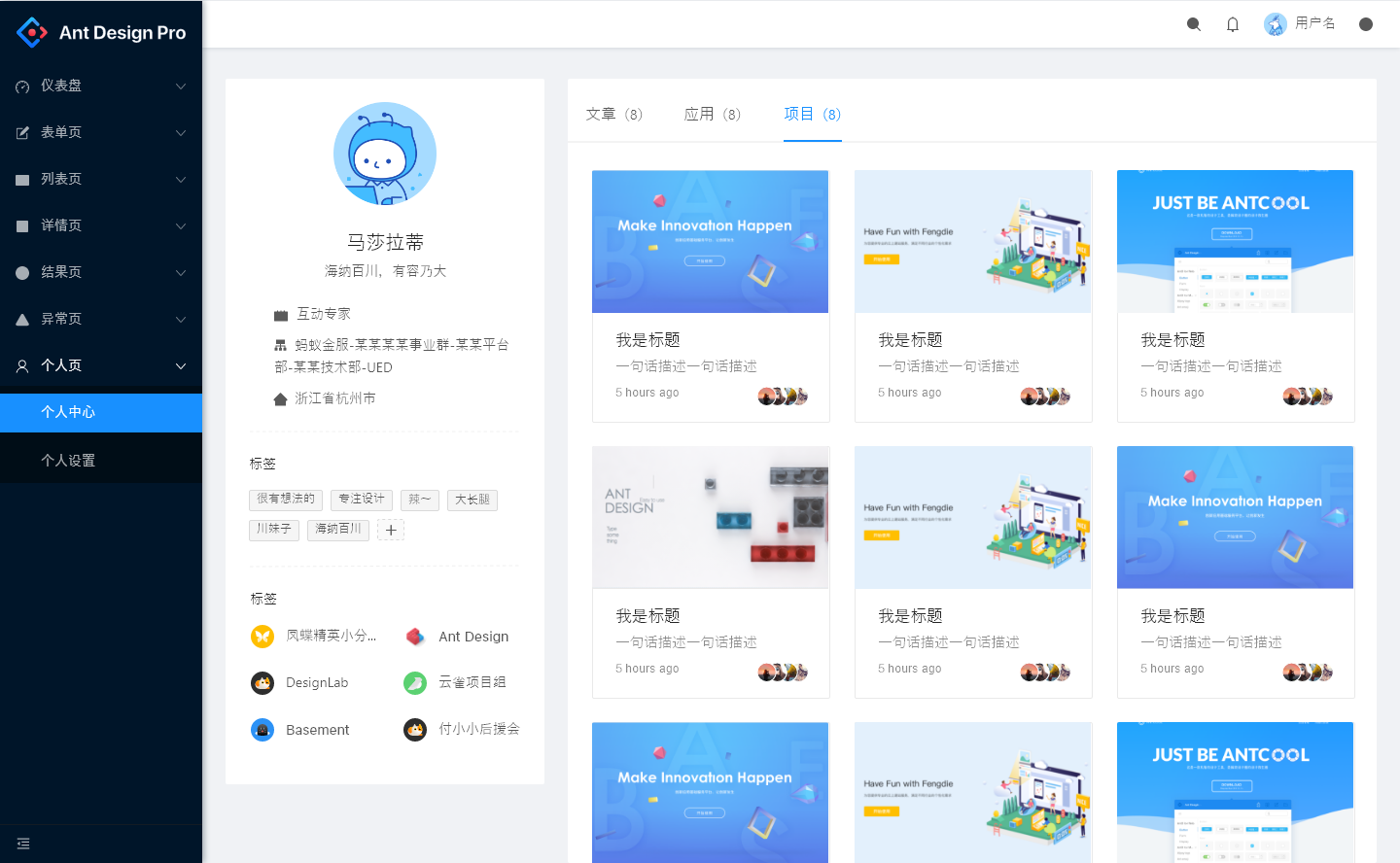
Task: Expand the 详情页 menu chevron
Action: pos(181,226)
